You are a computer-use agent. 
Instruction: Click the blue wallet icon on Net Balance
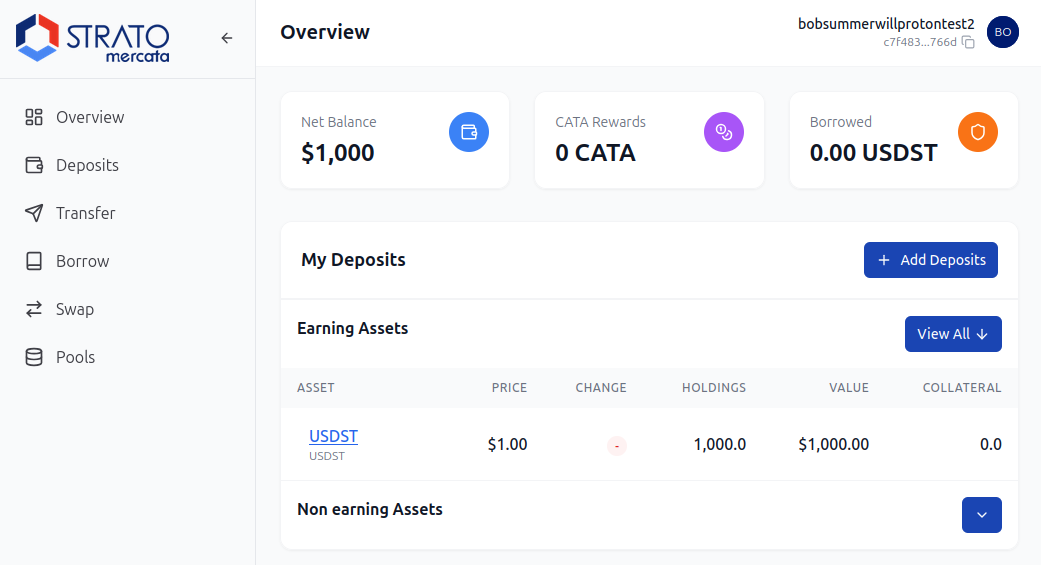coord(468,132)
